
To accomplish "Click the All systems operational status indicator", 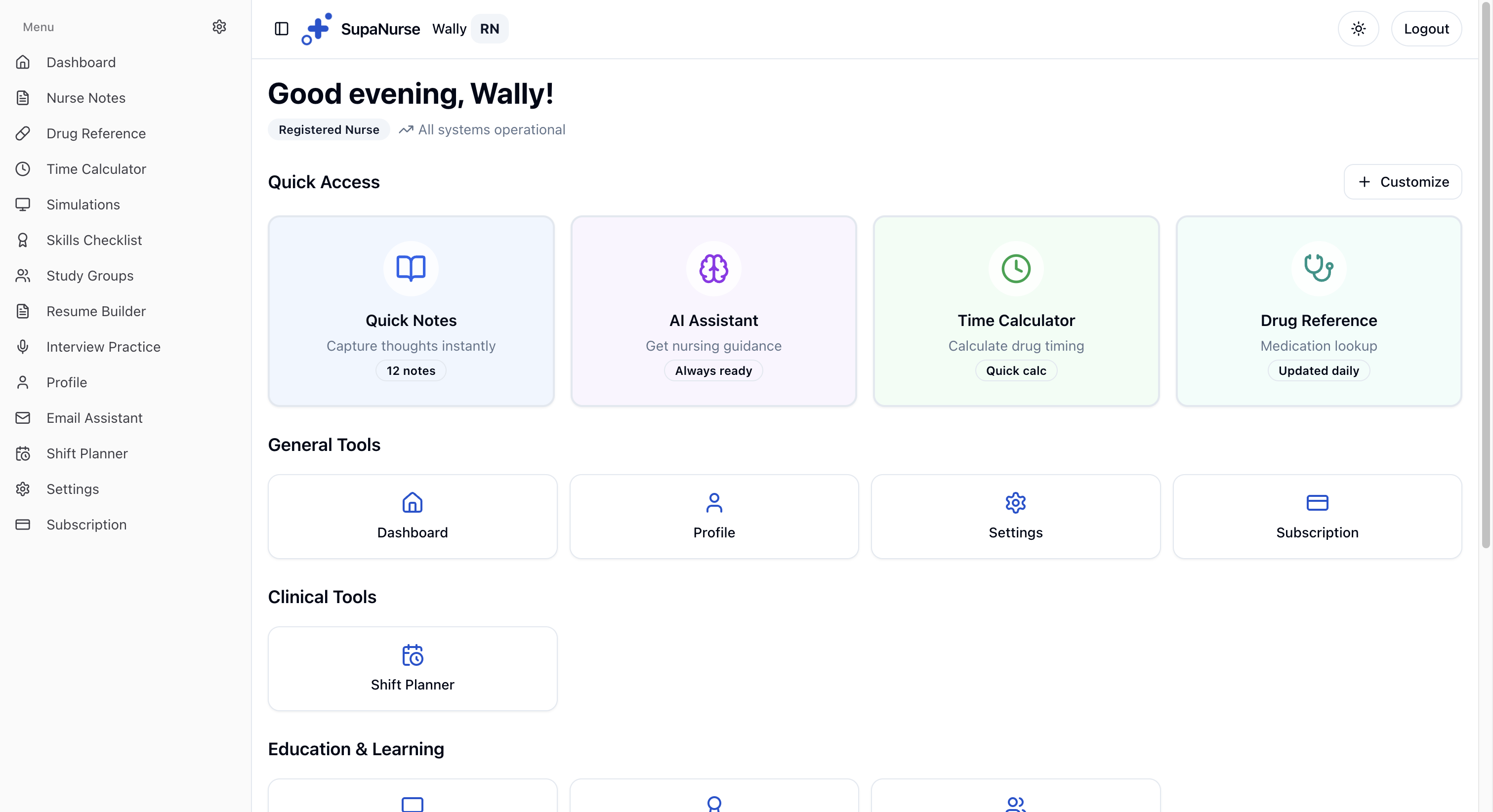I will [482, 129].
